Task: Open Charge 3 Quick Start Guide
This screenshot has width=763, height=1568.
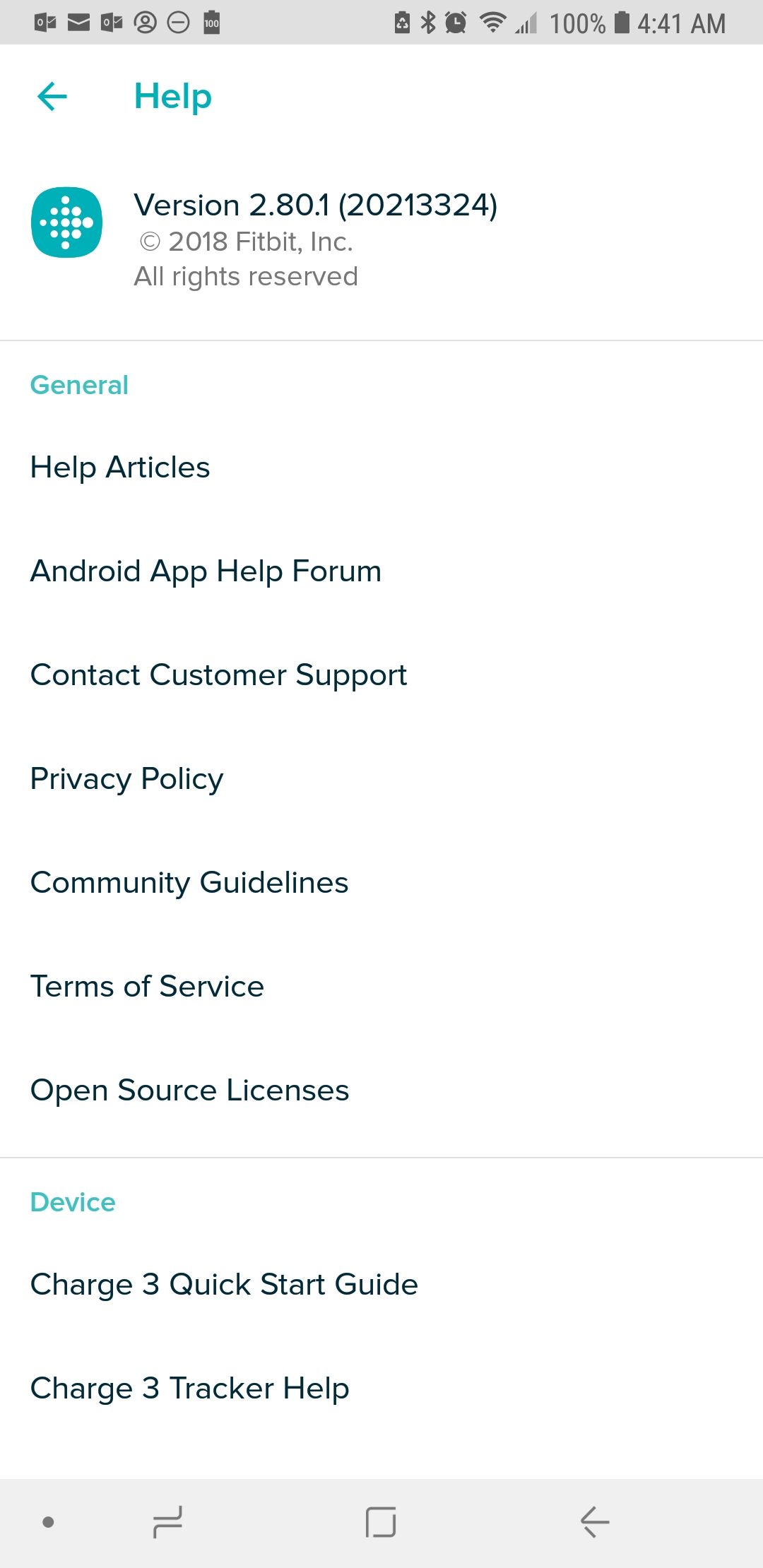Action: point(224,1285)
